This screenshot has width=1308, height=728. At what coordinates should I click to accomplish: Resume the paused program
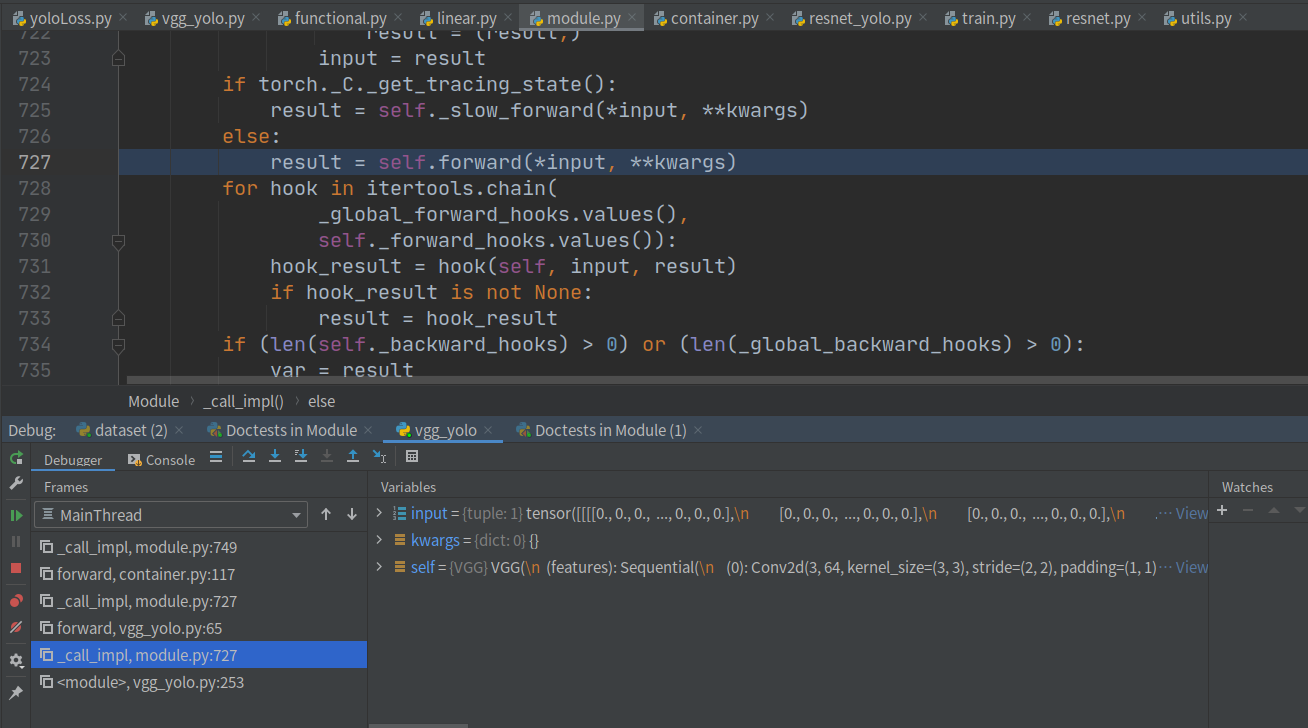[15, 513]
